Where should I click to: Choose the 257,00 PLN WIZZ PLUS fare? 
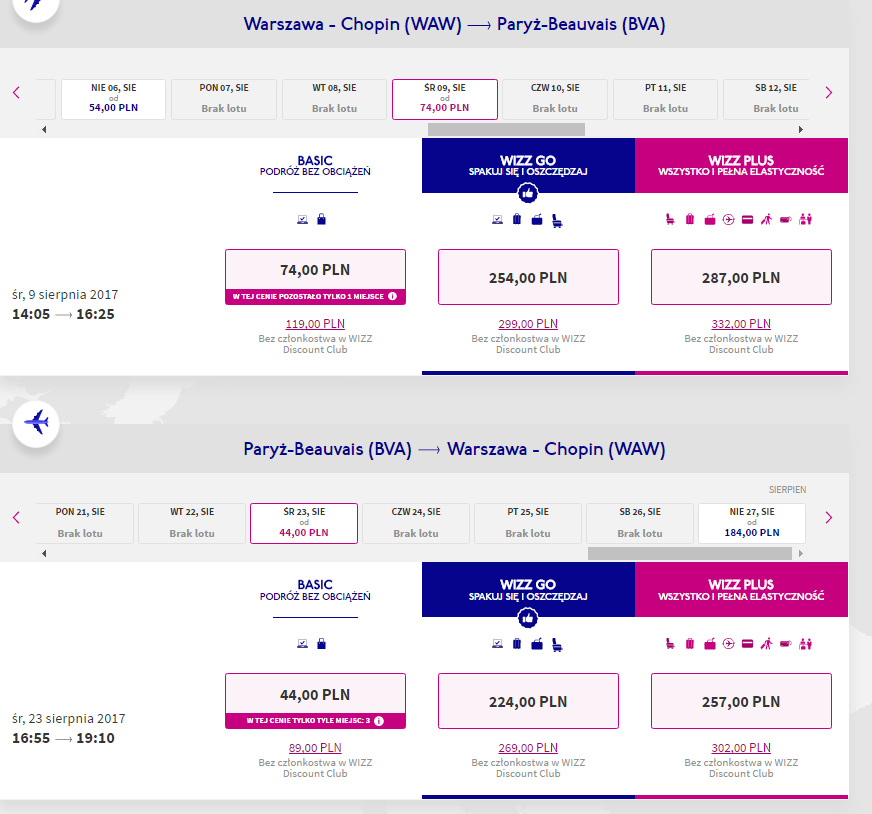pyautogui.click(x=741, y=701)
